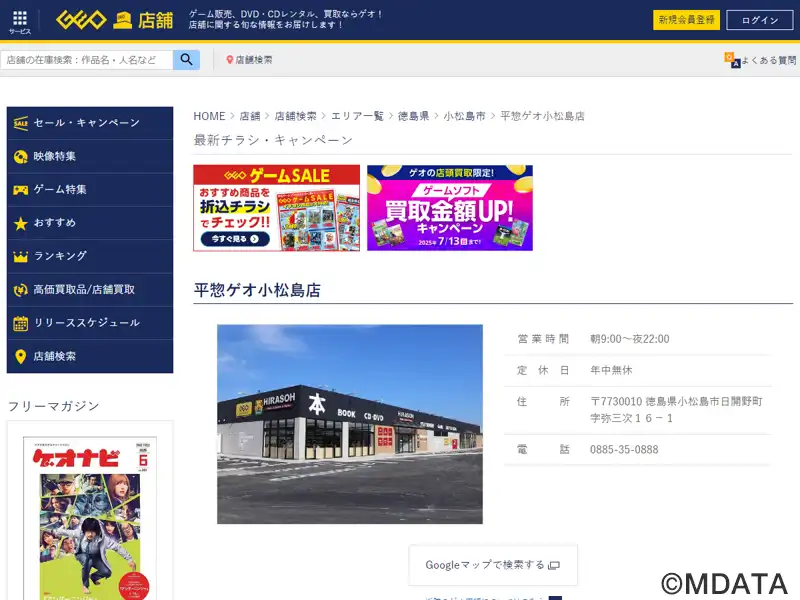Click Googleマップで検索する button

coord(493,565)
